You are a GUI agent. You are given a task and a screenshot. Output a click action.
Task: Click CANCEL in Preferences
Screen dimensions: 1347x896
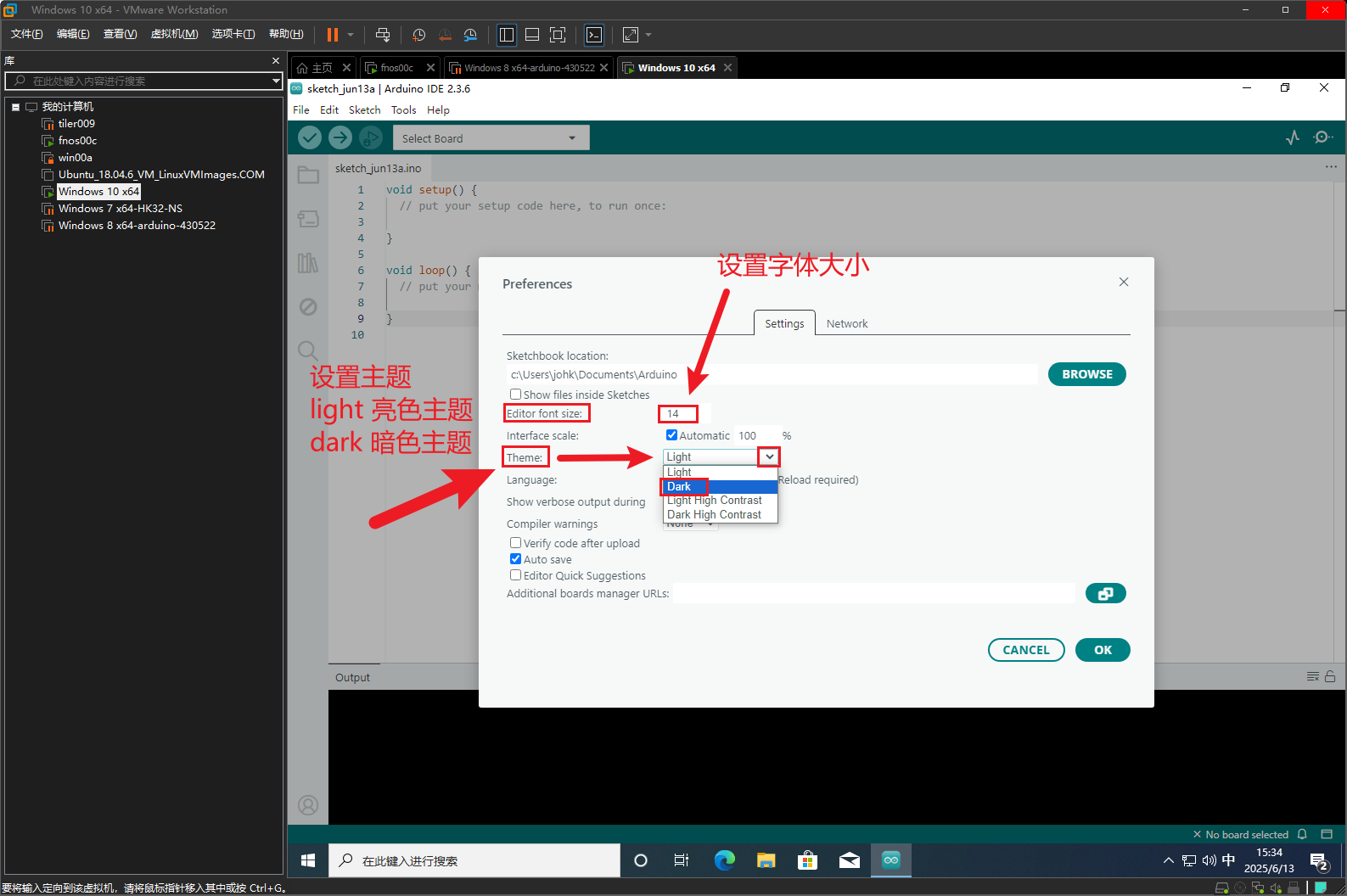coord(1026,650)
